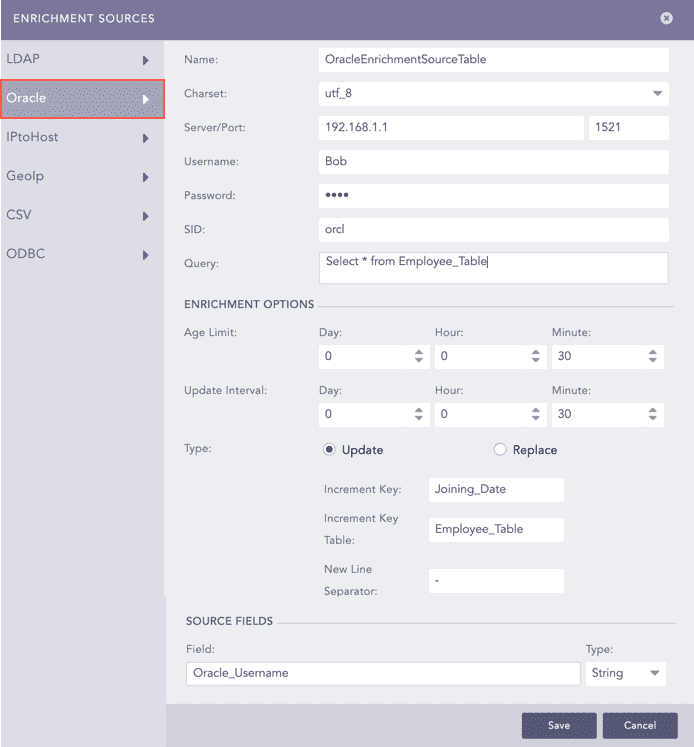The image size is (694, 747).
Task: Open the Charset dropdown
Action: click(657, 94)
